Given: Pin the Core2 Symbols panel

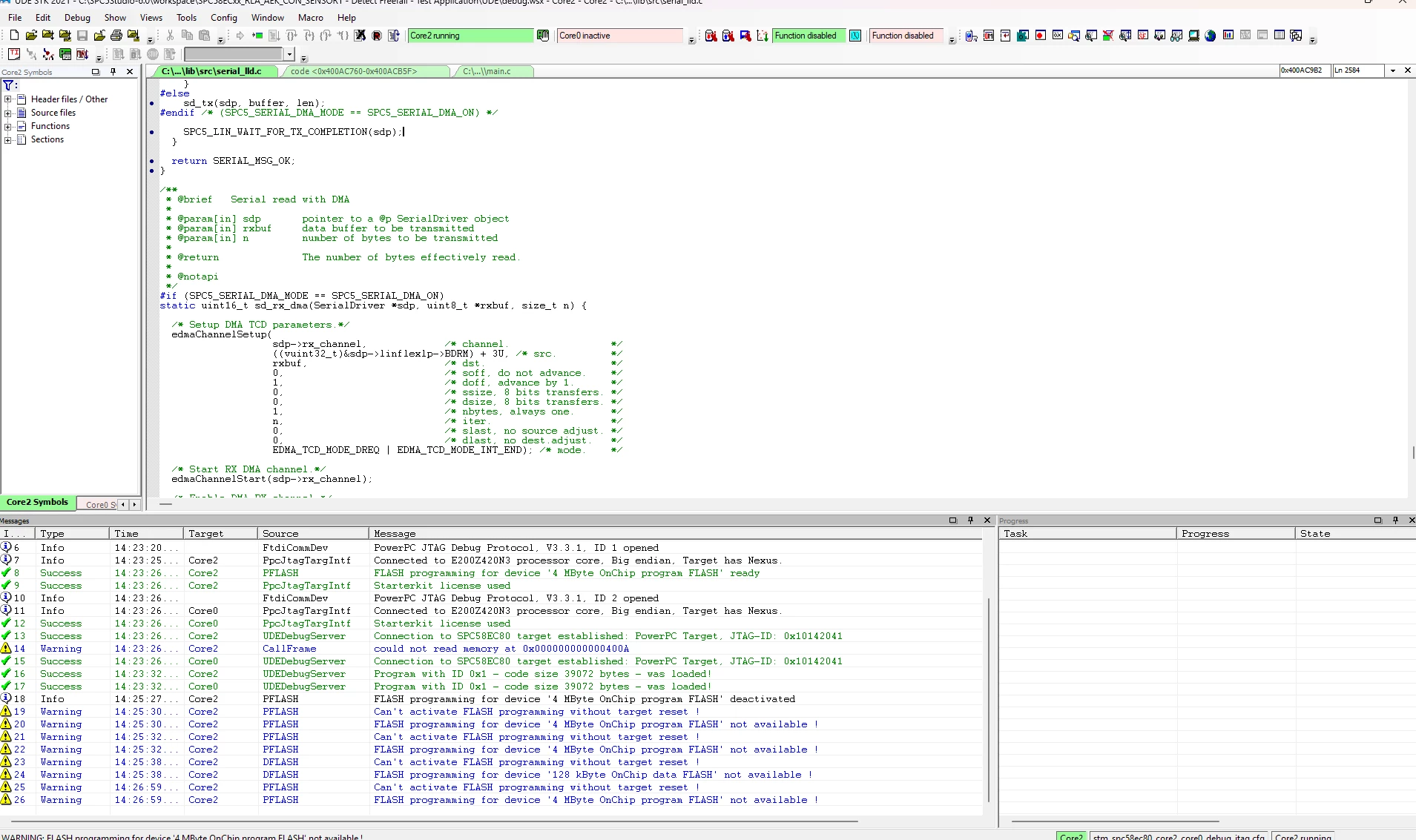Looking at the screenshot, I should coord(113,72).
